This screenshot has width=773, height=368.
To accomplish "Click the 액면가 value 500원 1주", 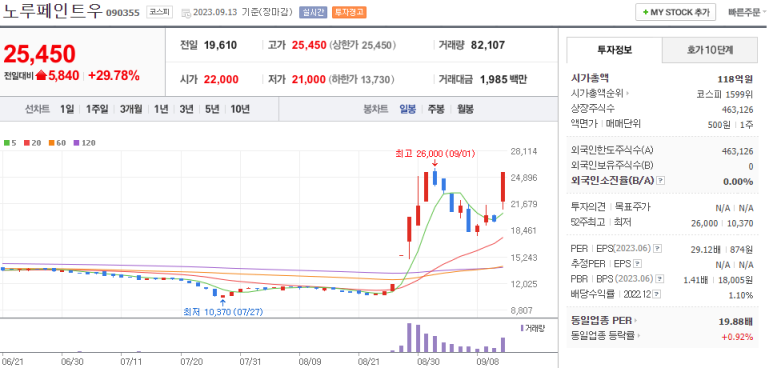I will tap(730, 124).
